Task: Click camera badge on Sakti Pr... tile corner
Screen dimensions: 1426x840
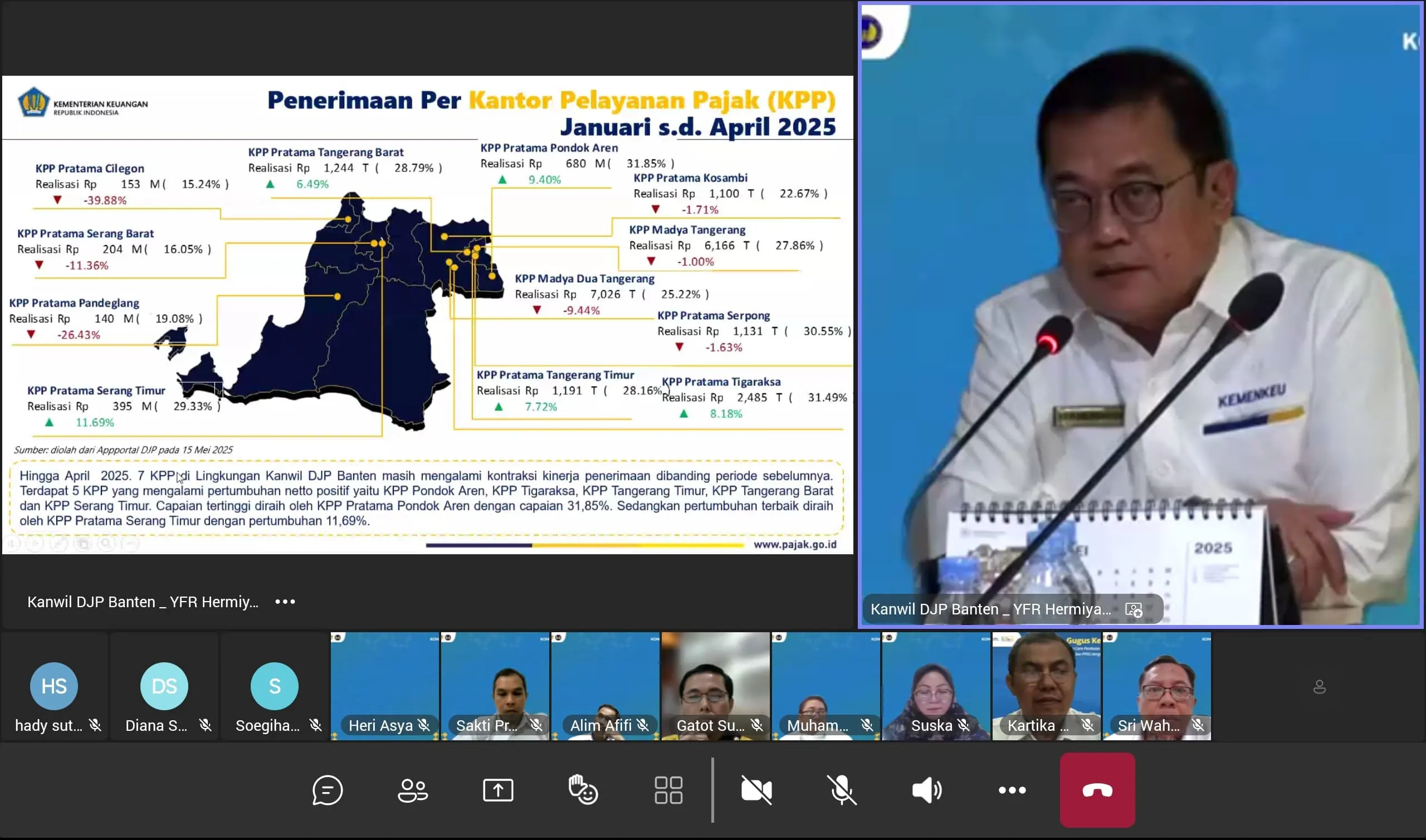Action: [448, 638]
